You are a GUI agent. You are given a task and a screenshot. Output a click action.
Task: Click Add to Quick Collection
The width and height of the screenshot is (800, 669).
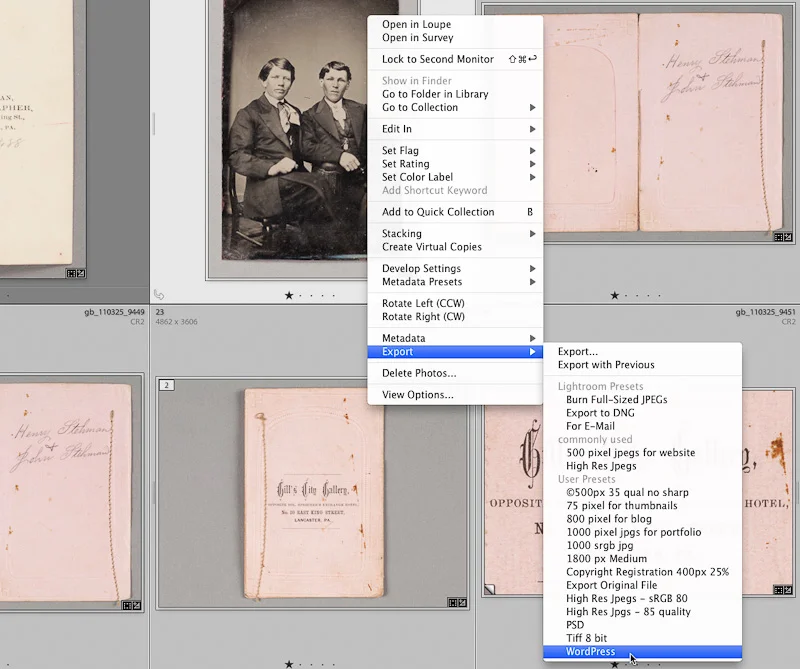pos(455,212)
